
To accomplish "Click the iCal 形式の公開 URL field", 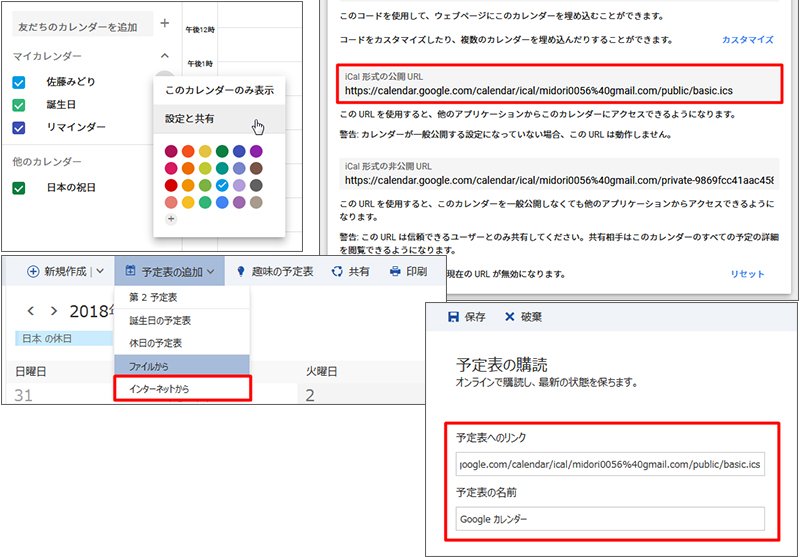I will click(559, 84).
